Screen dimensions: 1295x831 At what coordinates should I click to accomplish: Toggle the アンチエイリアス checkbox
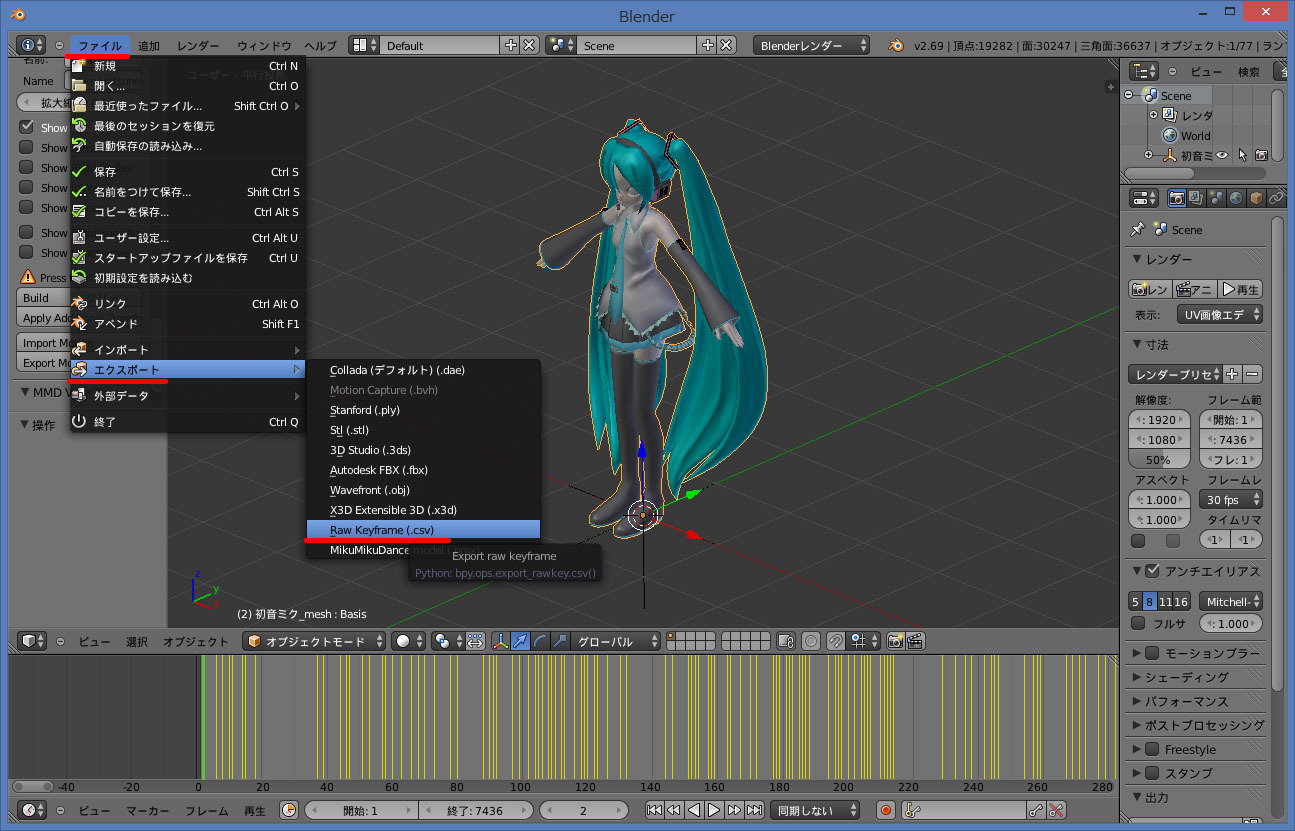[1152, 571]
